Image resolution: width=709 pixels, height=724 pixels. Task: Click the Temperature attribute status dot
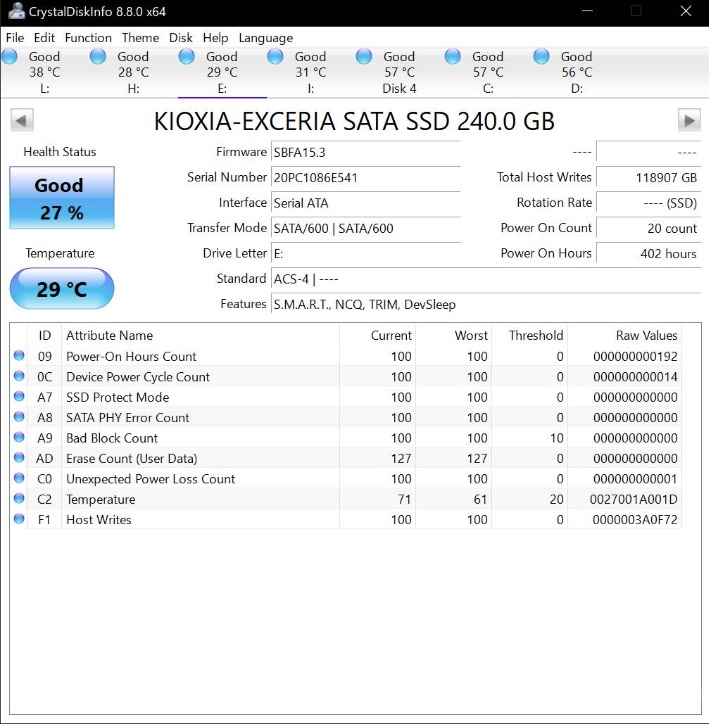coord(19,499)
